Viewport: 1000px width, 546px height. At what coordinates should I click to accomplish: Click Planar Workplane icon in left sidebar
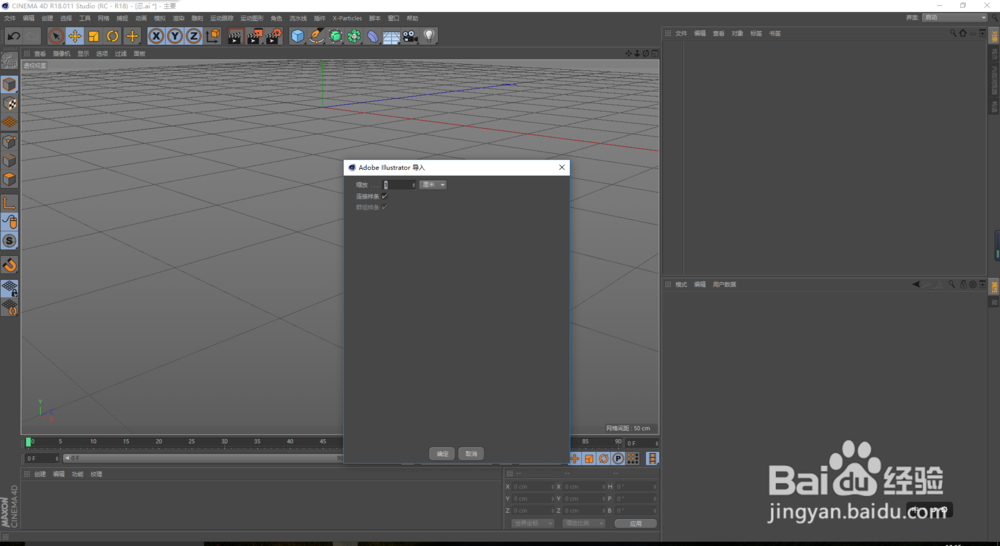coord(9,307)
